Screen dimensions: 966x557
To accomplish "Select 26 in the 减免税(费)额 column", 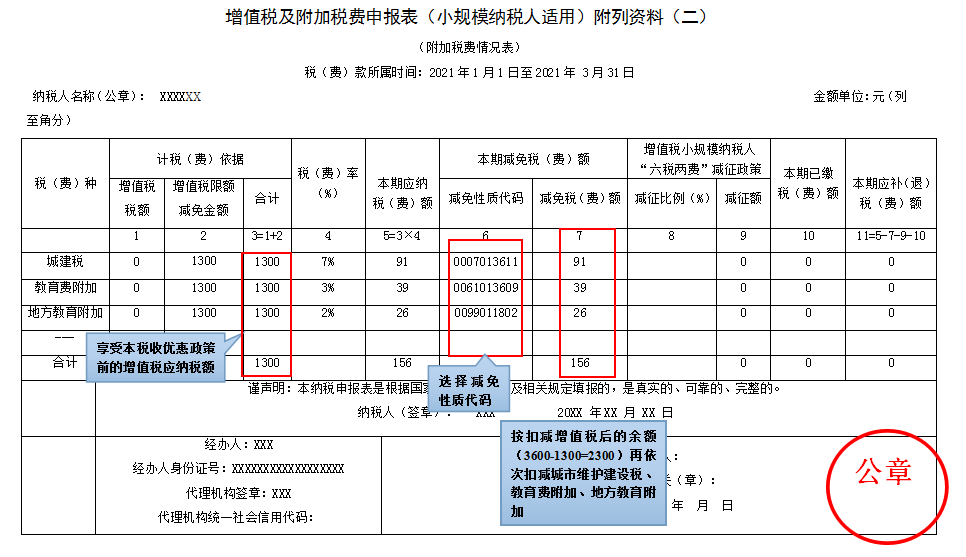I will pos(580,313).
